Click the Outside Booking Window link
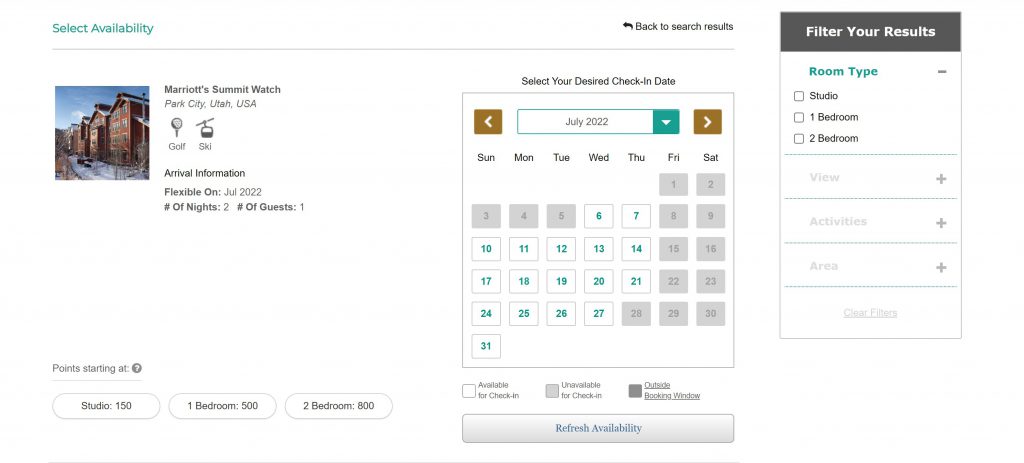This screenshot has height=463, width=1024. tap(671, 390)
